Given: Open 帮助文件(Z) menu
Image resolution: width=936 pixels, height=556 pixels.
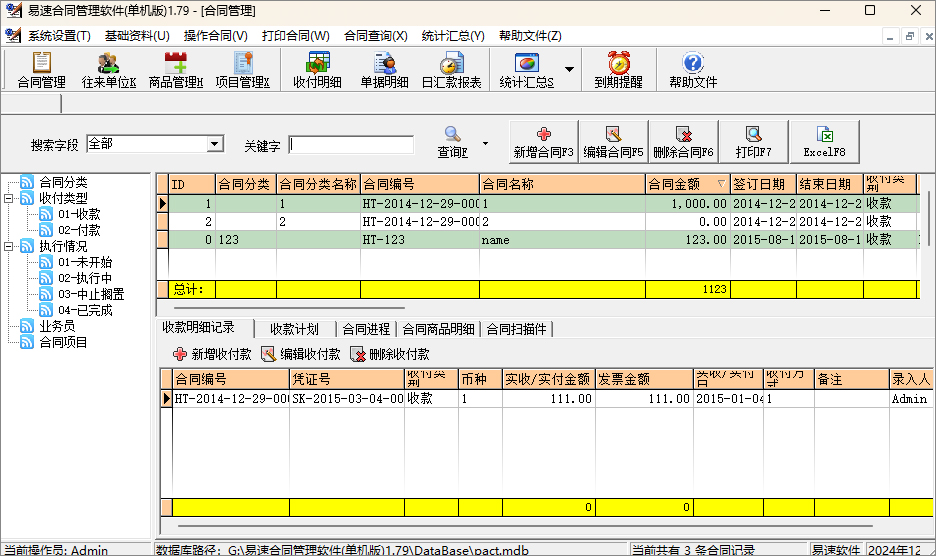Looking at the screenshot, I should coord(530,36).
